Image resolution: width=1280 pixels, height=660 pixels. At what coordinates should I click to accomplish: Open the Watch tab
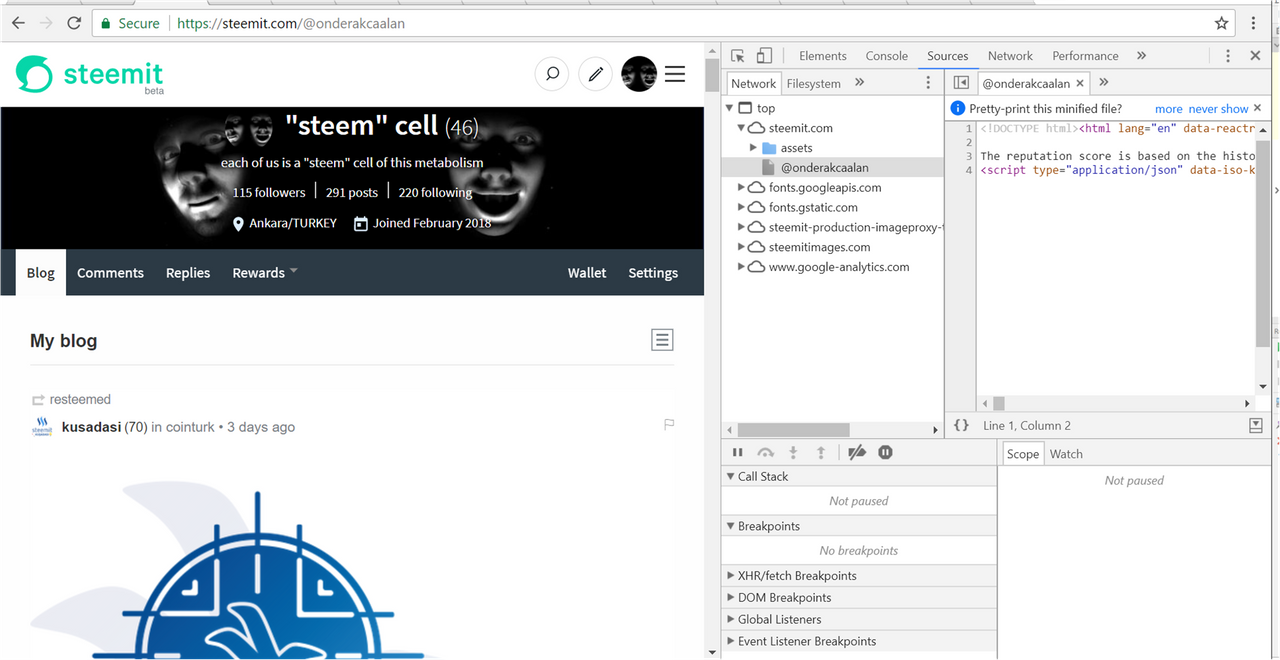(1066, 454)
